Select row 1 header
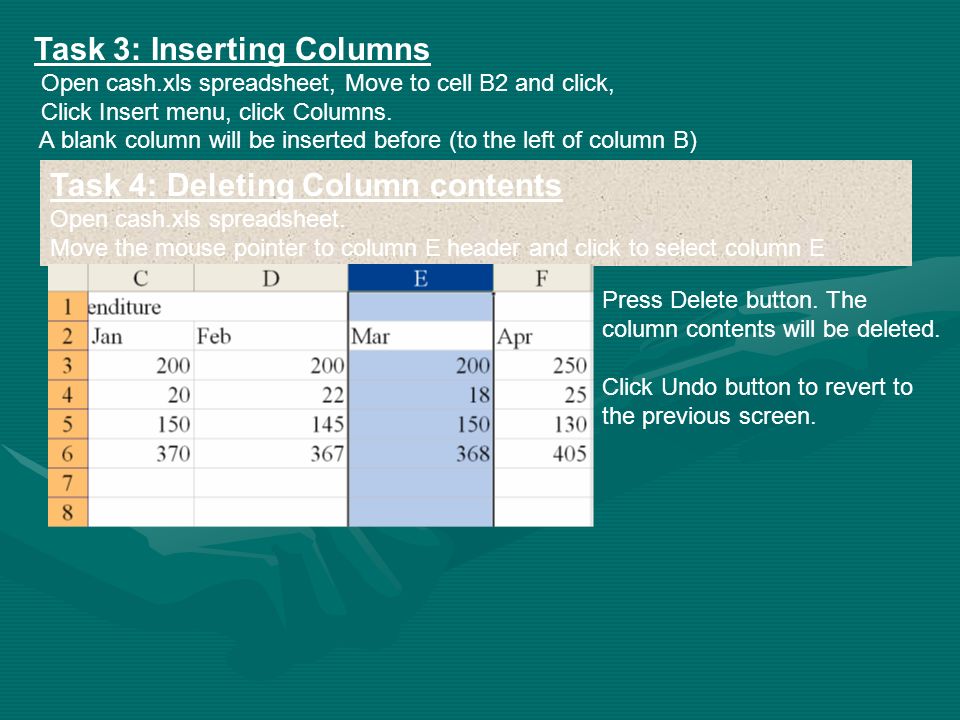This screenshot has width=960, height=720. 68,307
